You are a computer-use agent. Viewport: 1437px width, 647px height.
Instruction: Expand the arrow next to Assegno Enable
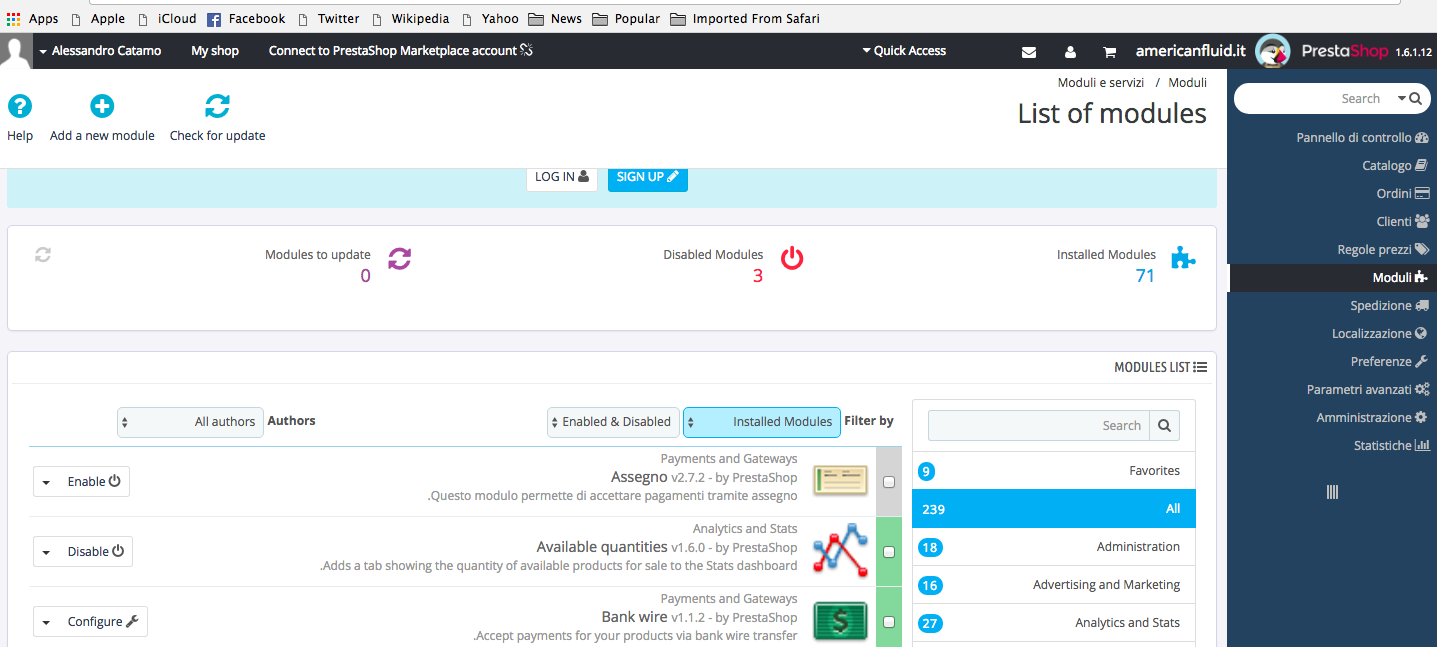tap(46, 482)
